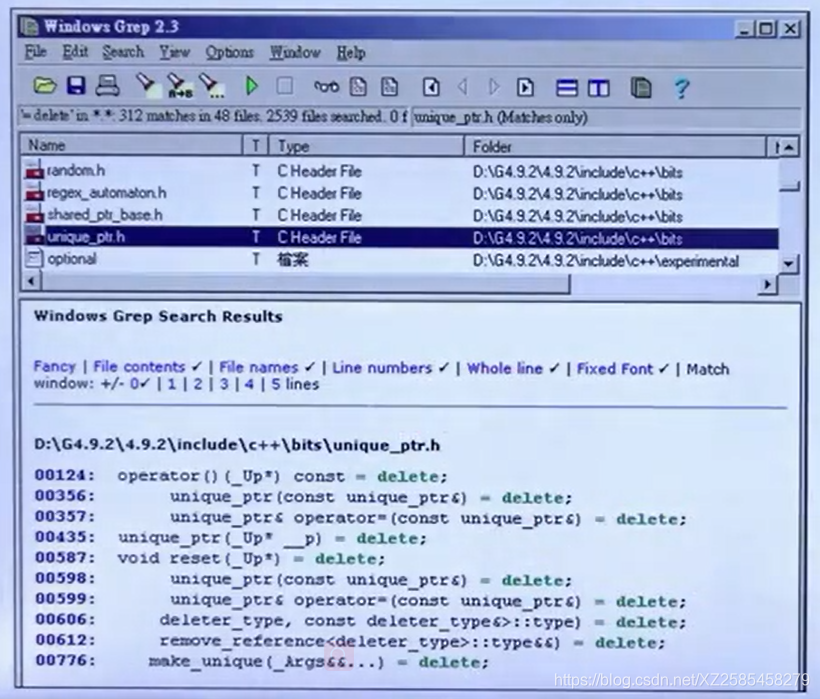Select random.h in the file list
The image size is (820, 699).
coord(75,170)
